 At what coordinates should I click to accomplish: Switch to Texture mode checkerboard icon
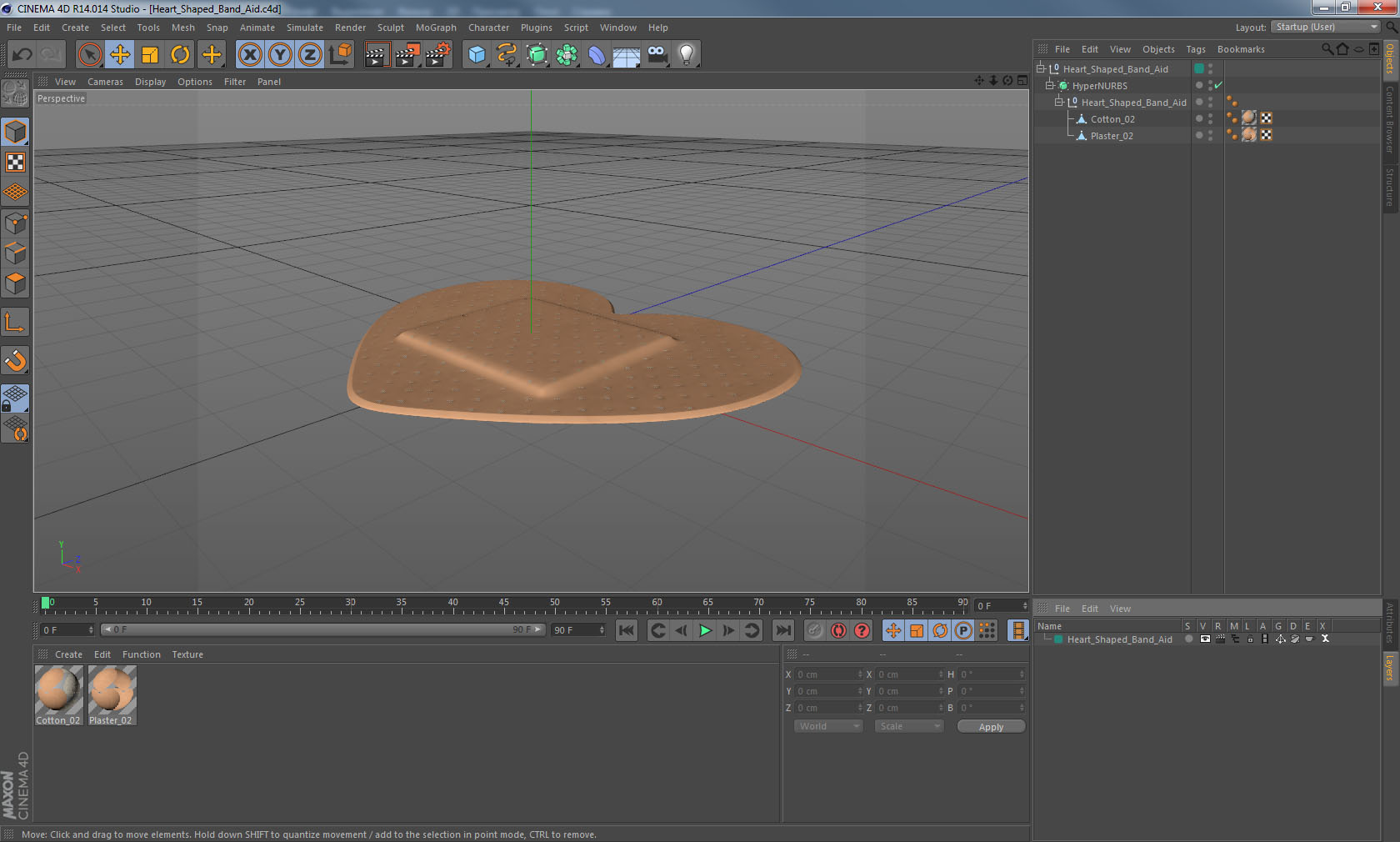tap(16, 162)
